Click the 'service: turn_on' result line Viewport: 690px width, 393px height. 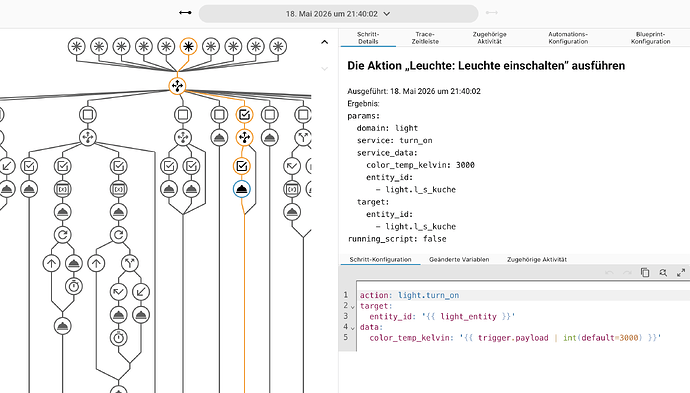(x=395, y=140)
